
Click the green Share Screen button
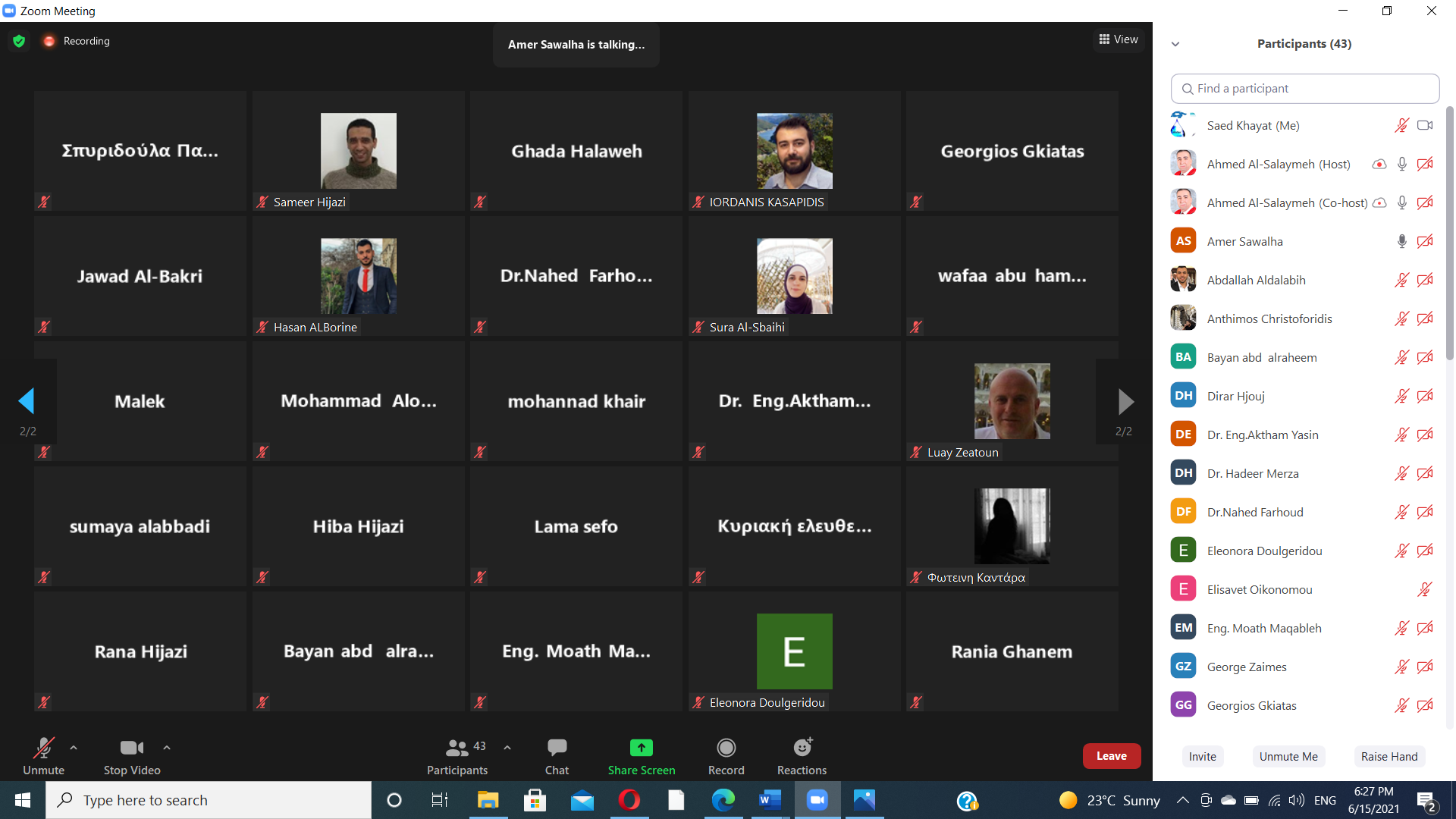coord(642,756)
